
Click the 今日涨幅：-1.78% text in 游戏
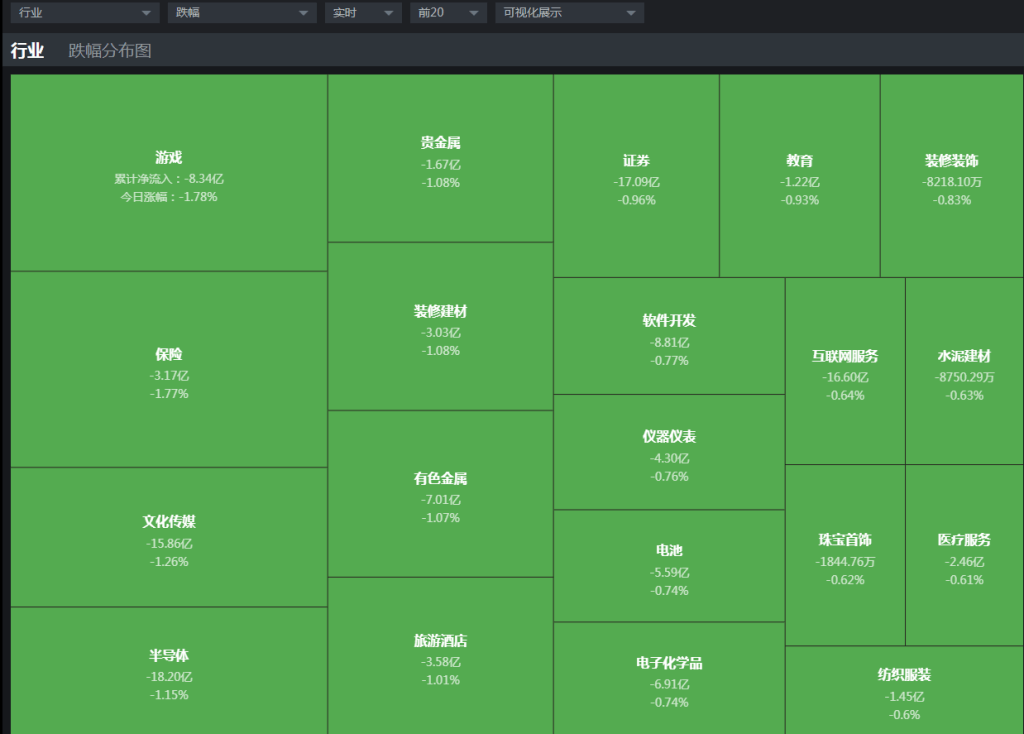coord(168,197)
